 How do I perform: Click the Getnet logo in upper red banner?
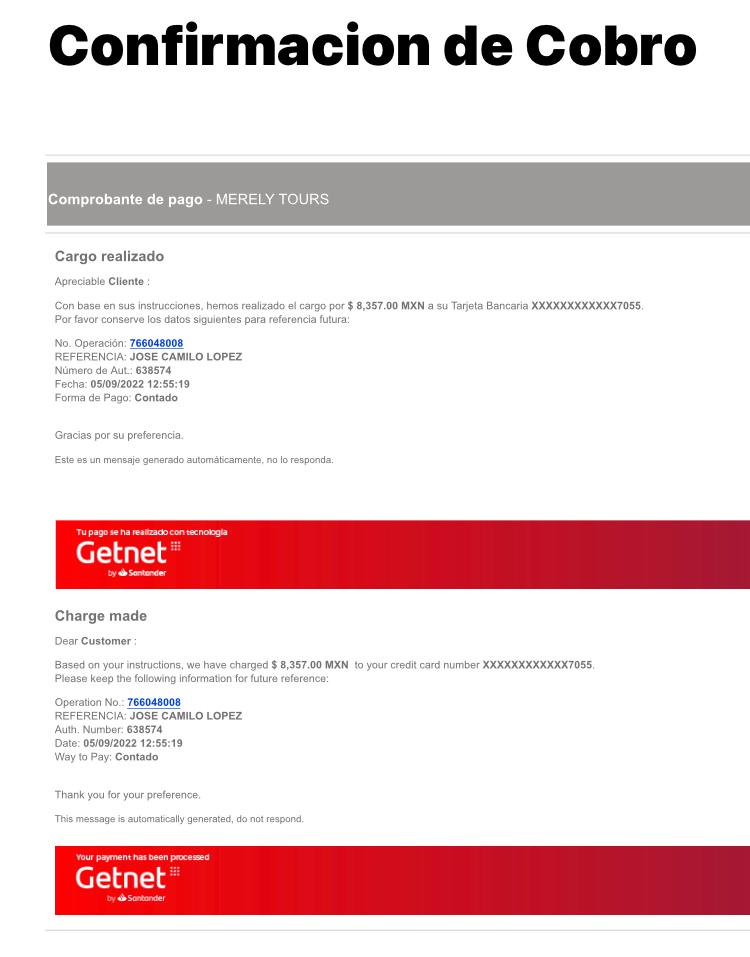[x=121, y=553]
